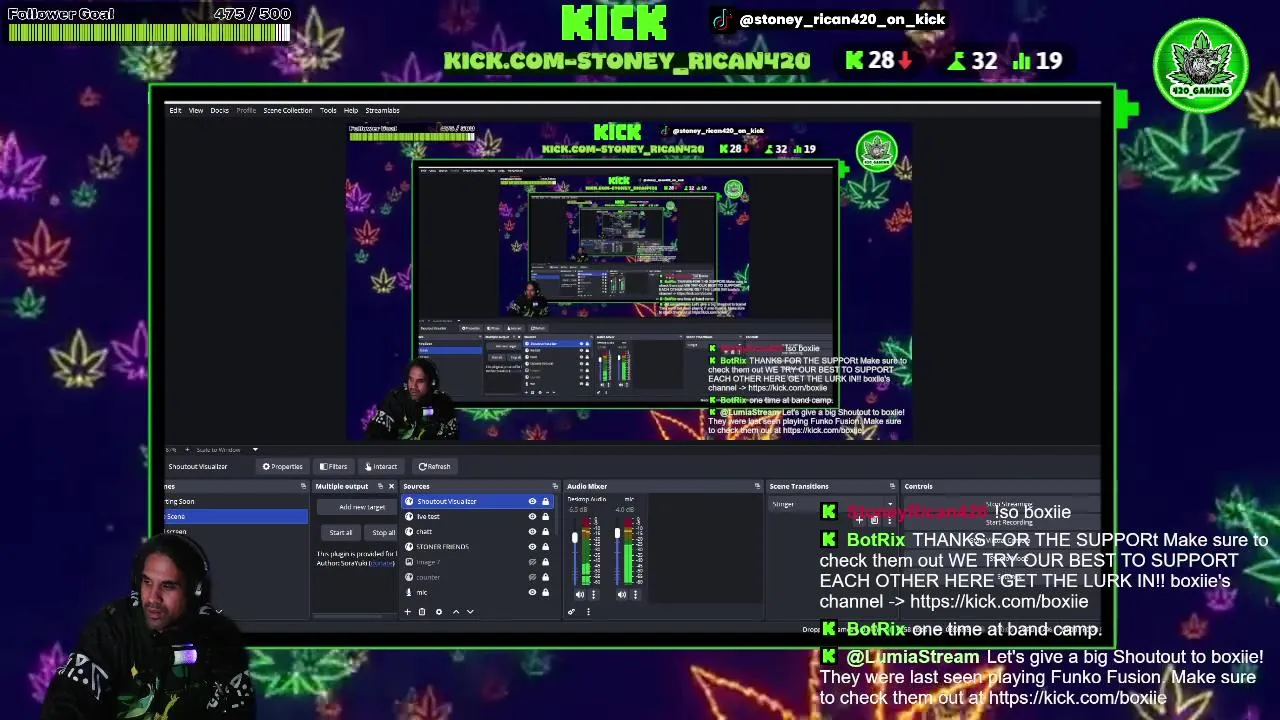This screenshot has height=720, width=1280.
Task: Select the highlighted Scene in Scenes list
Action: coord(236,516)
